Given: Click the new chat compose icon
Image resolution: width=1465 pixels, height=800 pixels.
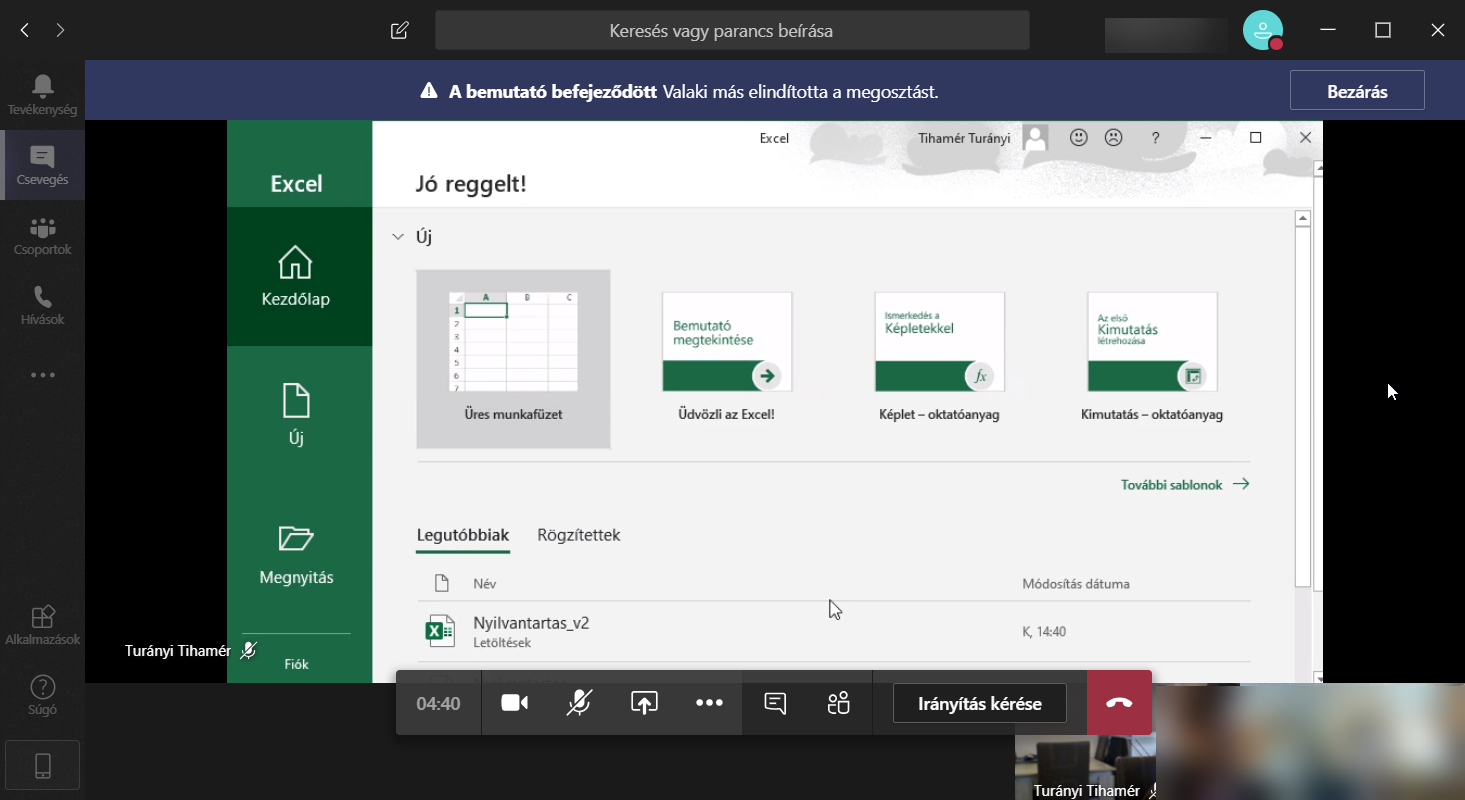Looking at the screenshot, I should pyautogui.click(x=400, y=30).
